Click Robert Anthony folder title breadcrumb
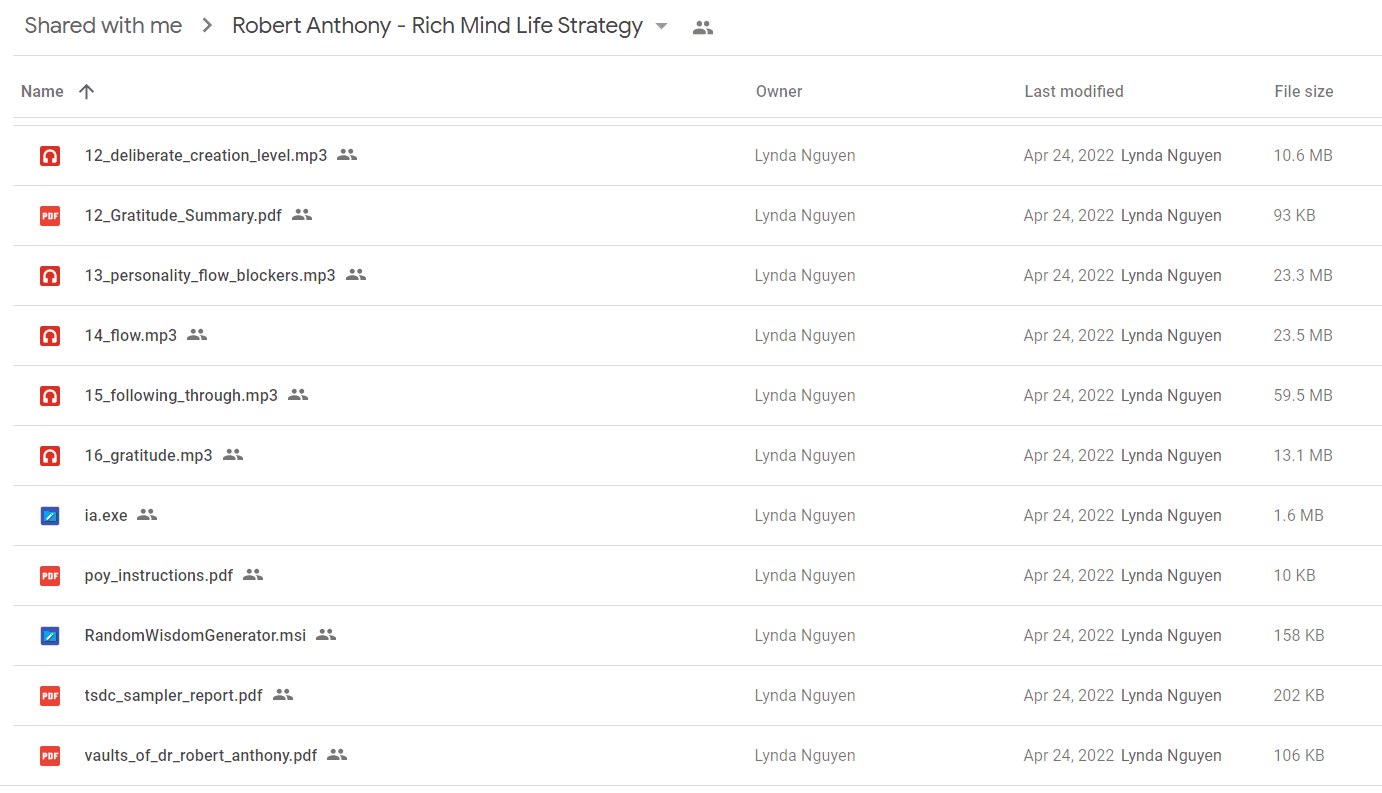The height and width of the screenshot is (793, 1382). (437, 26)
